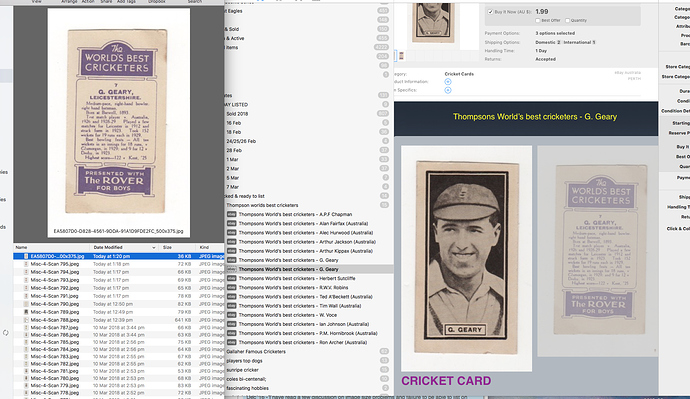This screenshot has width=690, height=399.
Task: Sort Finder list by Date Modified arrow
Action: [x=154, y=247]
